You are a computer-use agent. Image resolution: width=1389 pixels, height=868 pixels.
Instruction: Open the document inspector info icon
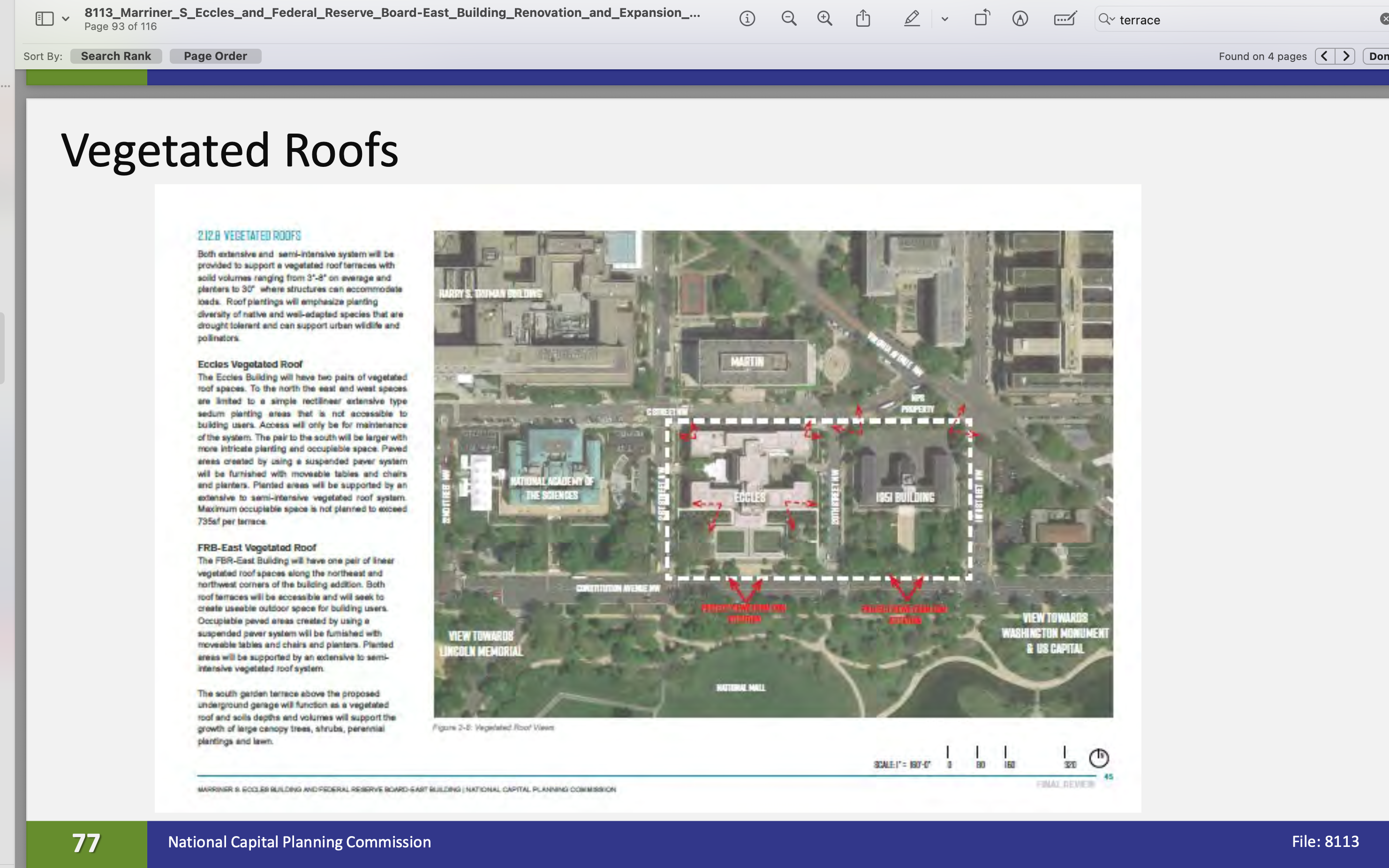tap(747, 19)
